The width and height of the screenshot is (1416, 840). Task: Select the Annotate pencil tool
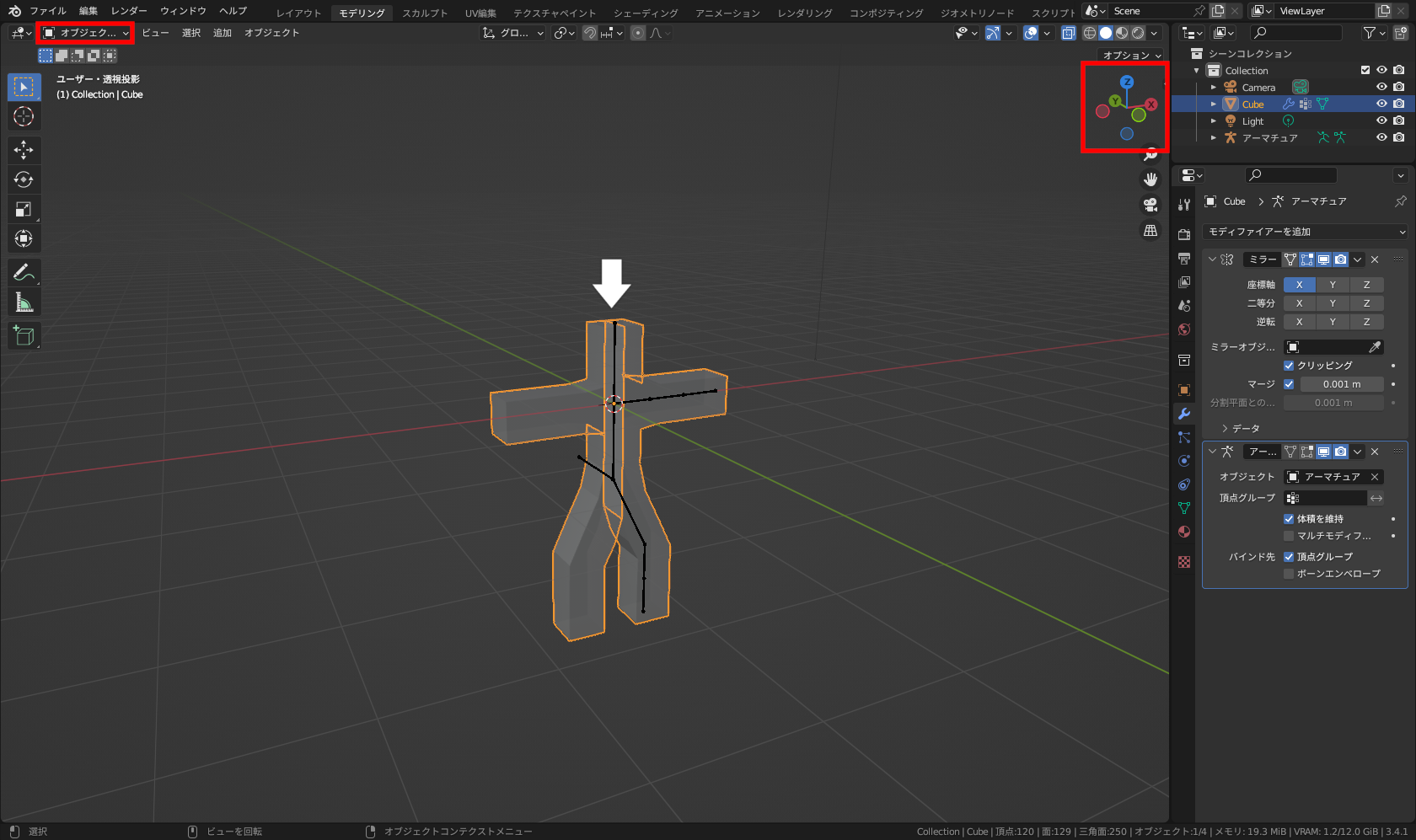24,272
